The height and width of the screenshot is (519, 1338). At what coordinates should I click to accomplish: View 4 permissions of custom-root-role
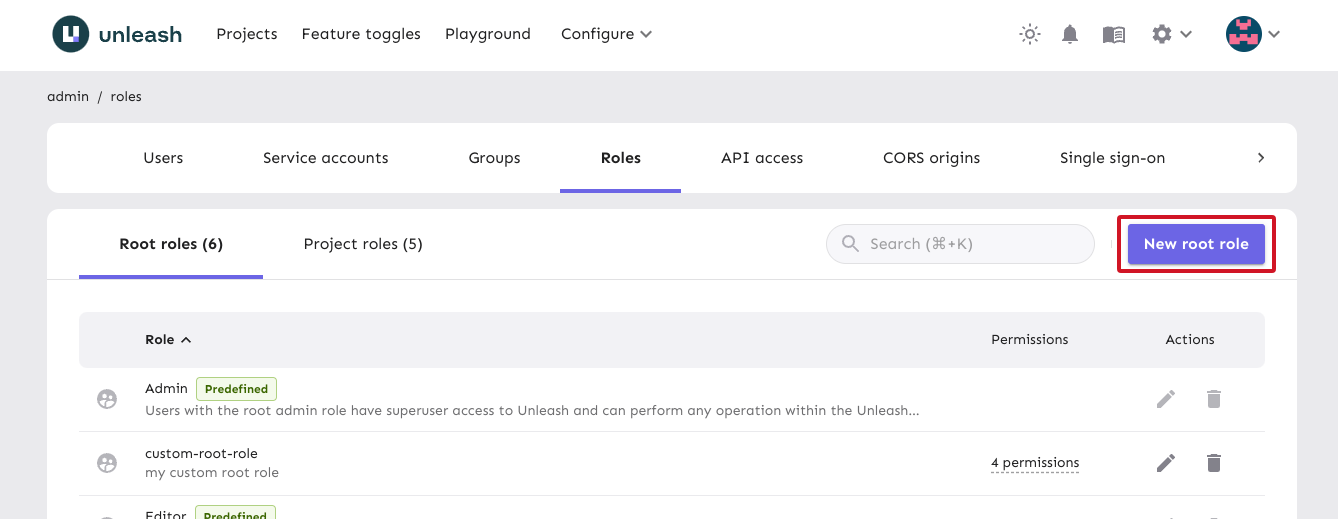1035,463
